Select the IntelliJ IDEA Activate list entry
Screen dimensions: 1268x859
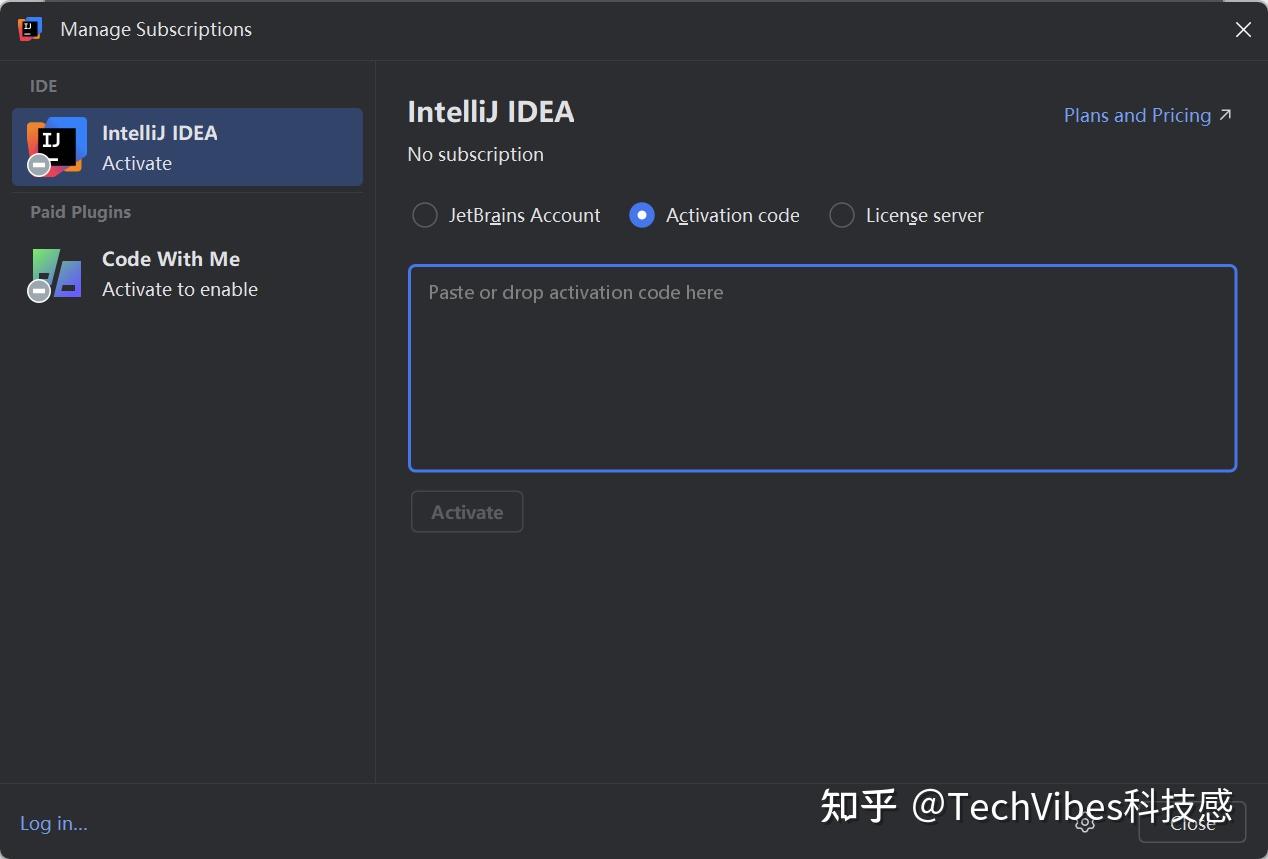[x=187, y=147]
